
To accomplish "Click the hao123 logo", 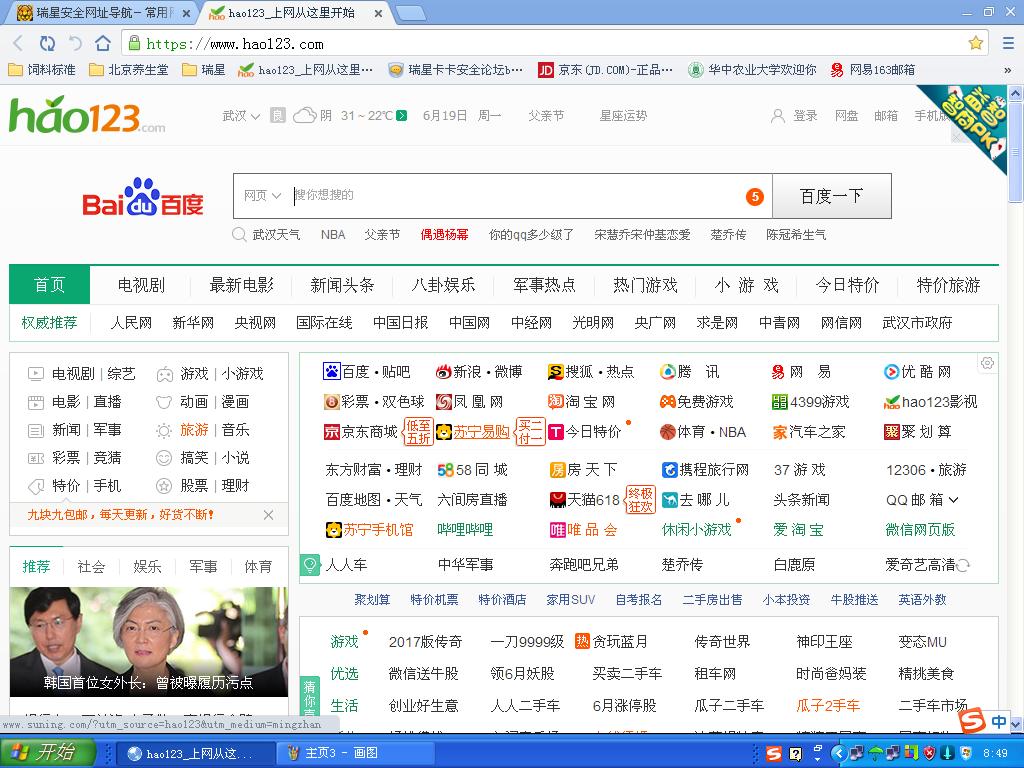I will click(x=87, y=116).
